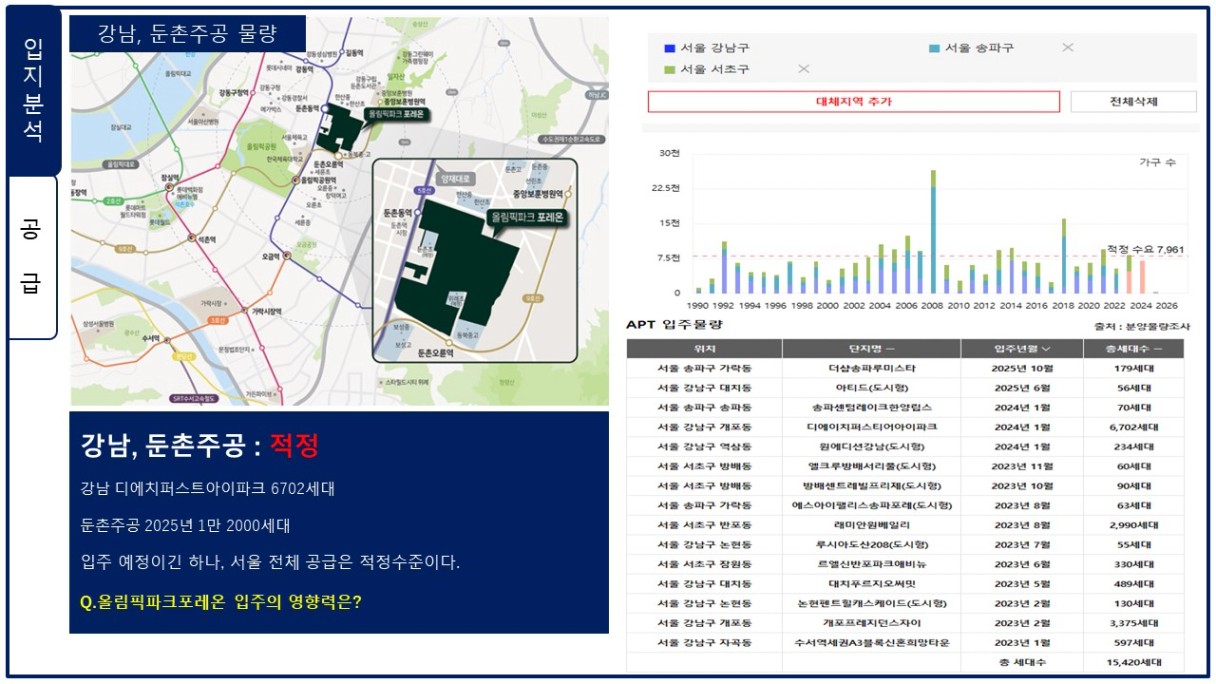Viewport: 1216px width, 684px height.
Task: Select the 입지분석 side tab
Action: 33,90
